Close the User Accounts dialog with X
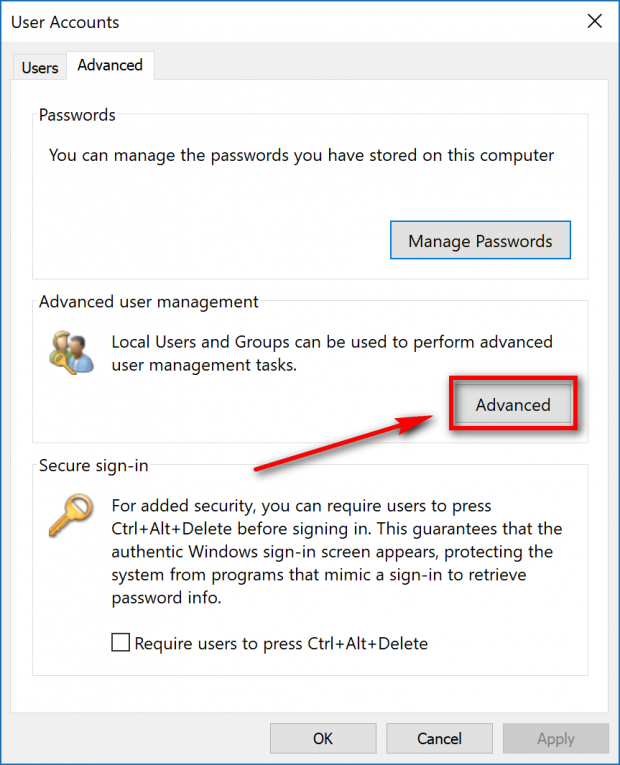This screenshot has width=620, height=765. click(595, 21)
